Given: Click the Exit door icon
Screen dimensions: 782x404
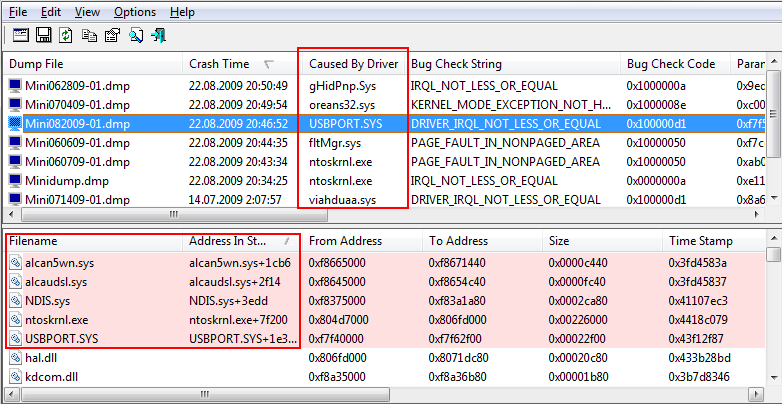Looking at the screenshot, I should [158, 36].
